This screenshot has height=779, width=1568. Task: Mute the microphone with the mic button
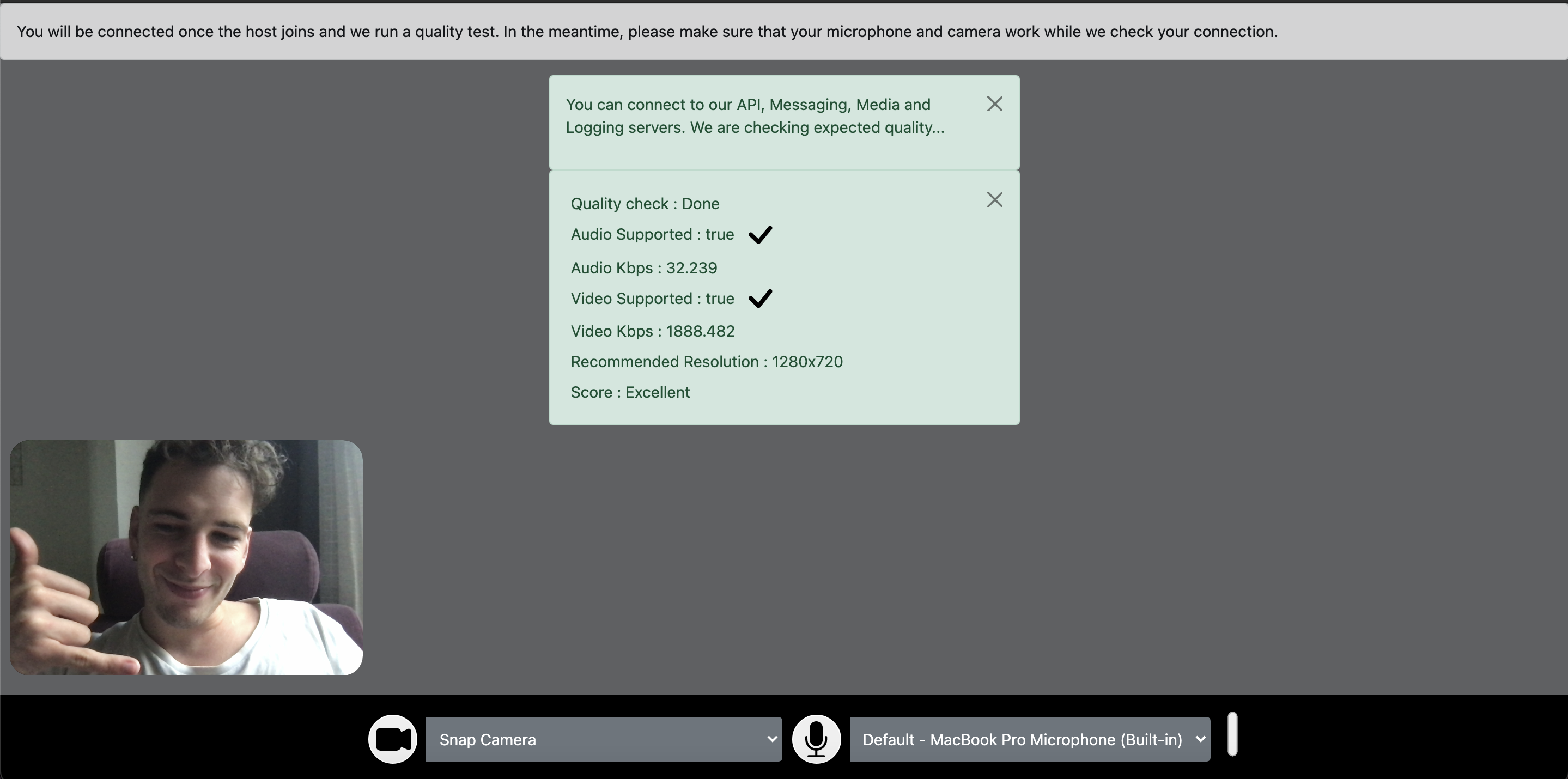coord(816,739)
